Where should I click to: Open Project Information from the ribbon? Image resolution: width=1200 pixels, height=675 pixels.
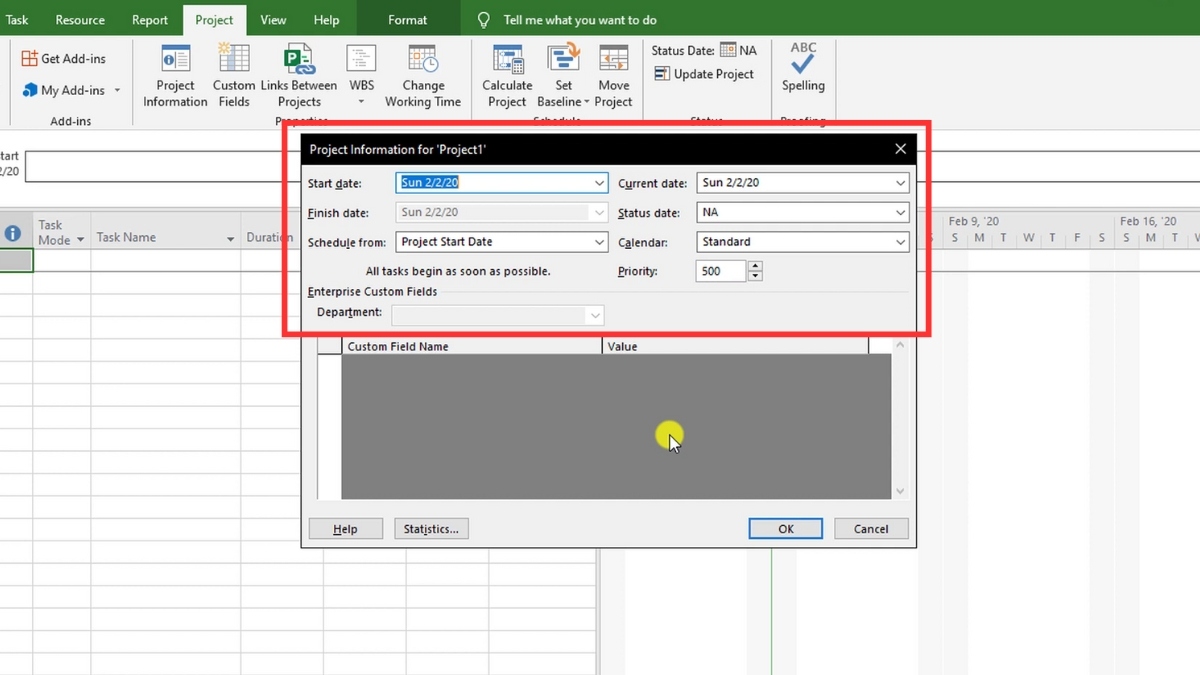[x=175, y=76]
